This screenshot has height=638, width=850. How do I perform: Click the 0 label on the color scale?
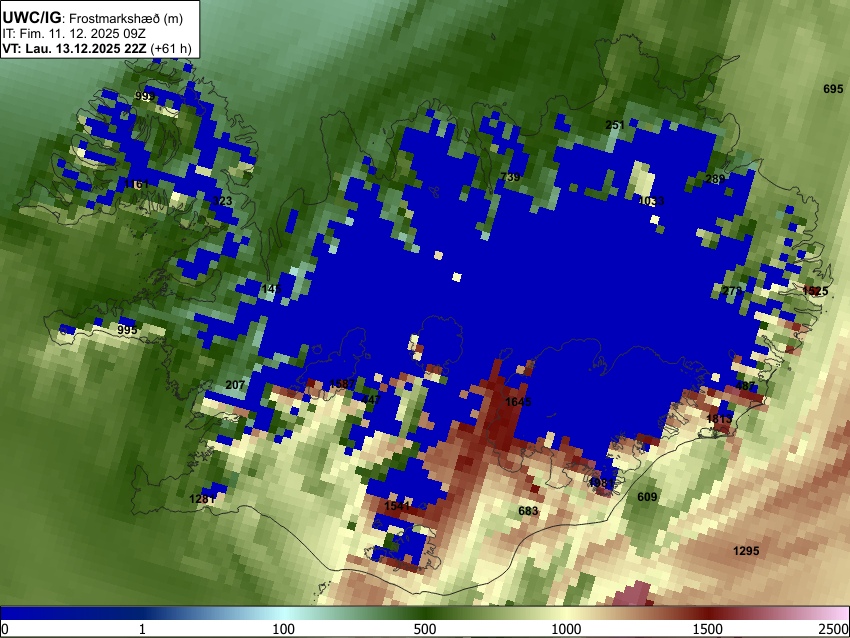coord(5,629)
